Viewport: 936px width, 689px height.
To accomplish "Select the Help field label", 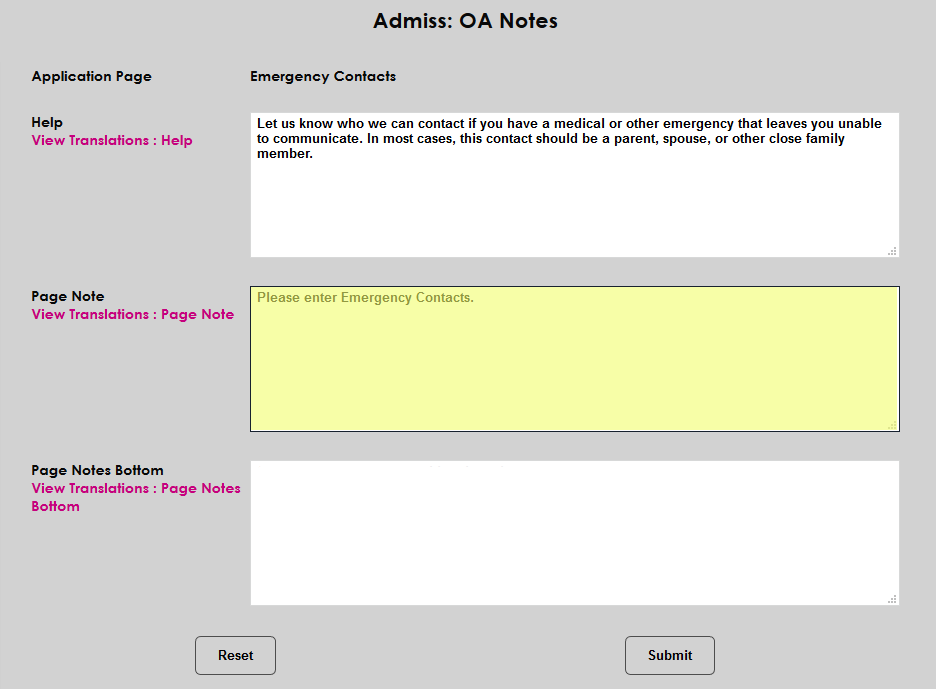I will (x=46, y=122).
